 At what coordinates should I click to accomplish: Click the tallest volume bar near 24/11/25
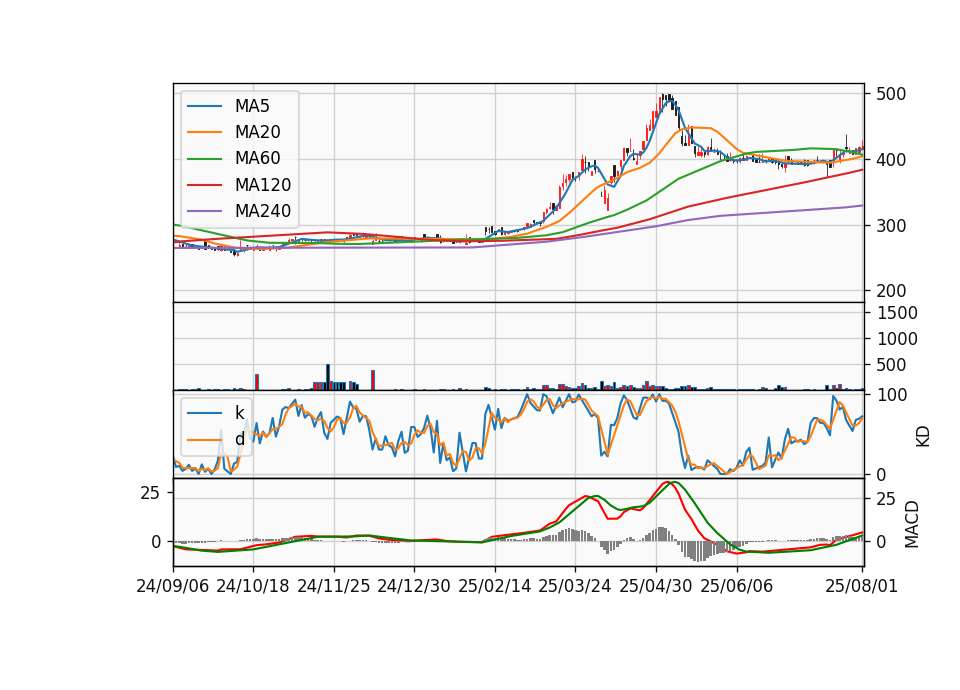pos(328,377)
